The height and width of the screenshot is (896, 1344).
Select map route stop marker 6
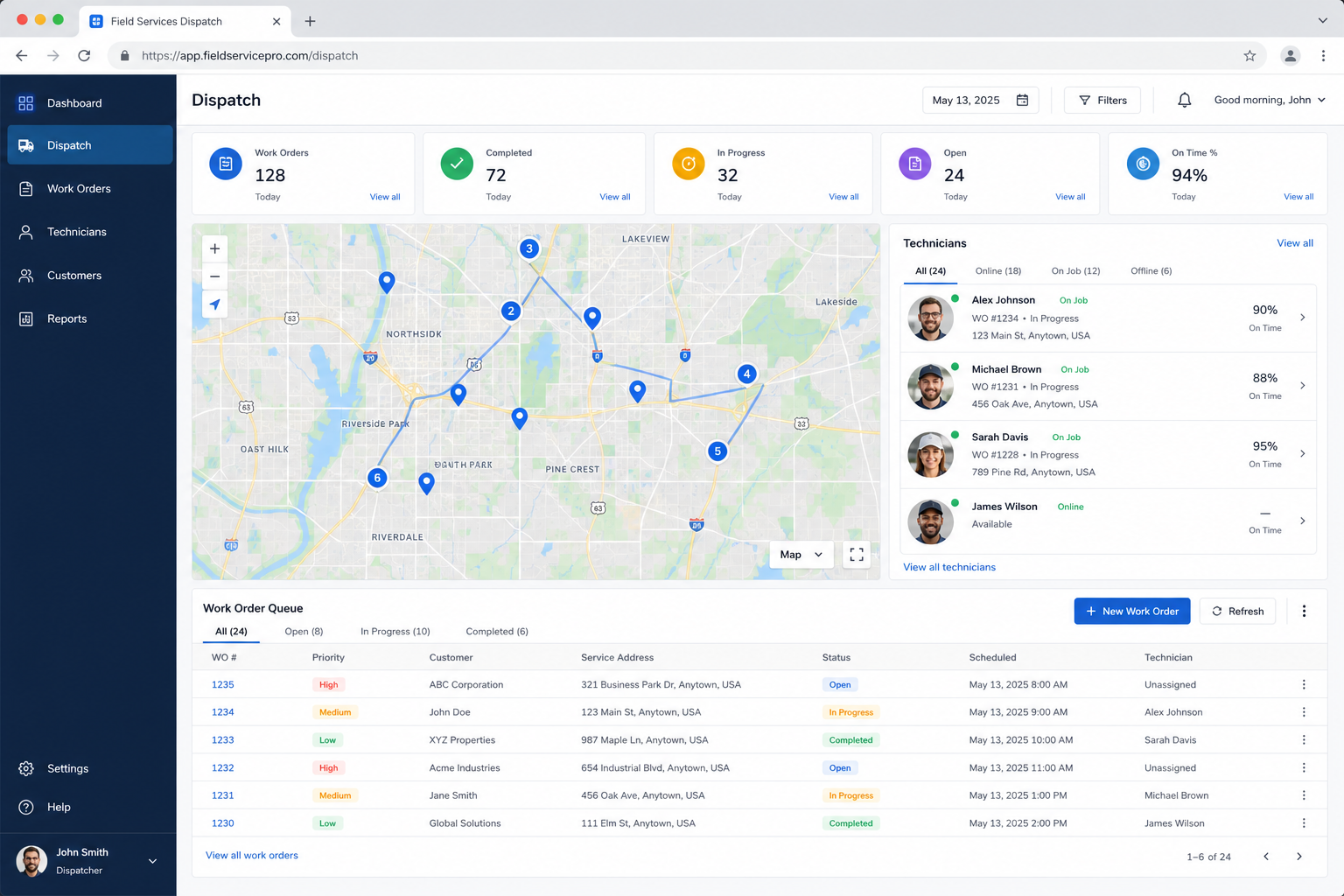point(377,478)
